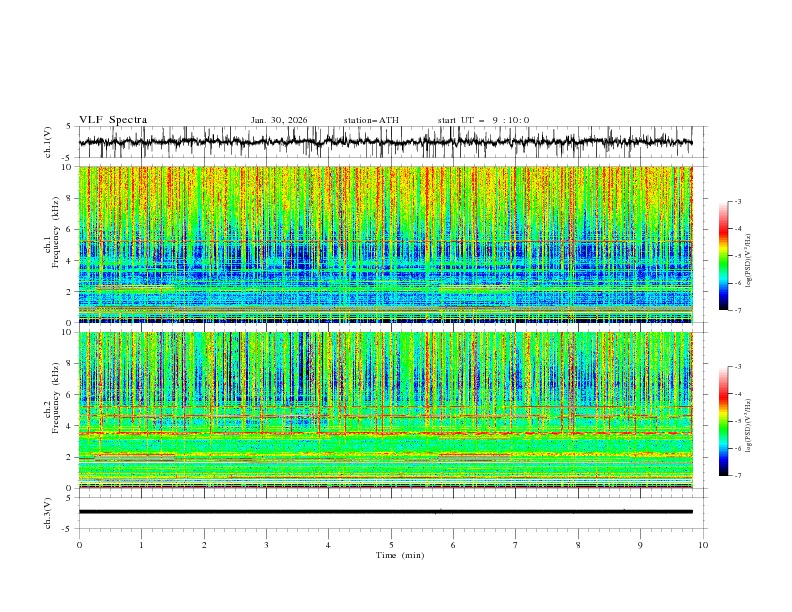Click the time axis tick label '5'
Image resolution: width=792 pixels, height=612 pixels.
point(391,545)
